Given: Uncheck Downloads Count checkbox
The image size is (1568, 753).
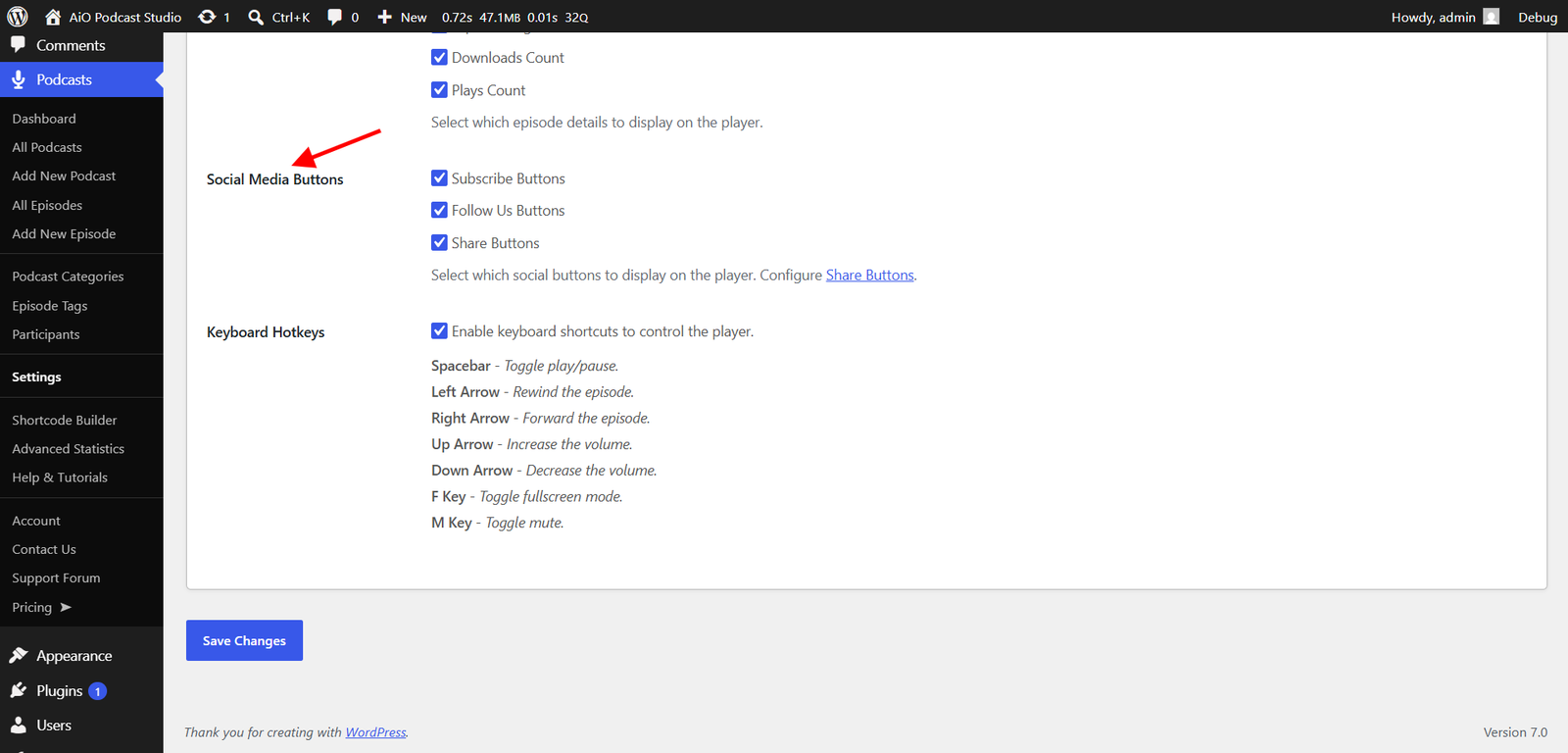Looking at the screenshot, I should point(439,58).
